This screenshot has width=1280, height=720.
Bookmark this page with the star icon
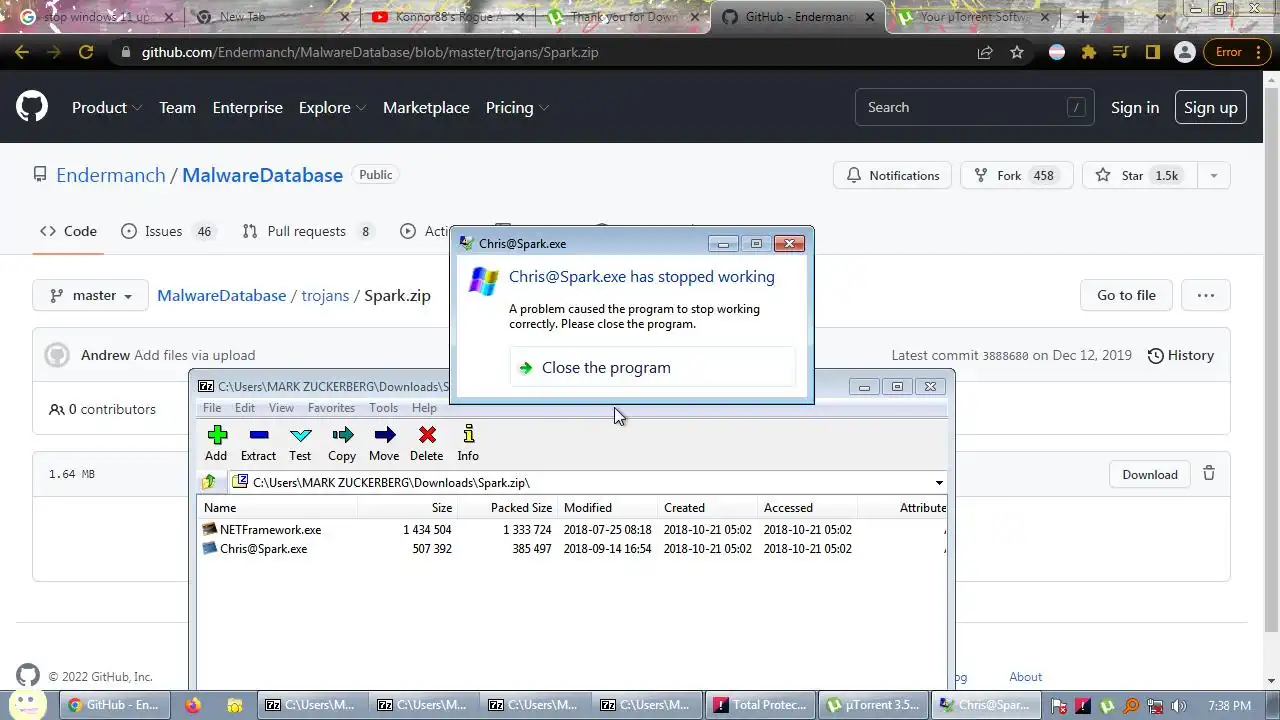(1017, 52)
